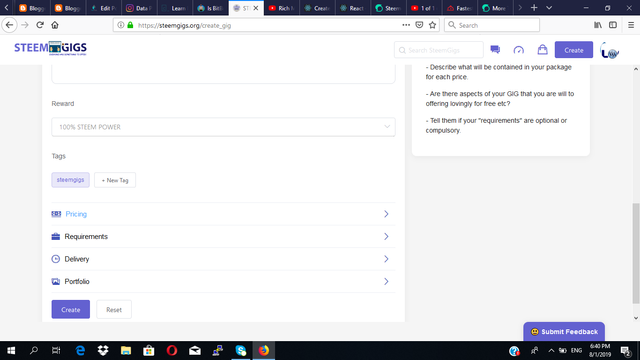Image resolution: width=640 pixels, height=360 pixels.
Task: Open the Firefox hamburger menu
Action: [631, 25]
